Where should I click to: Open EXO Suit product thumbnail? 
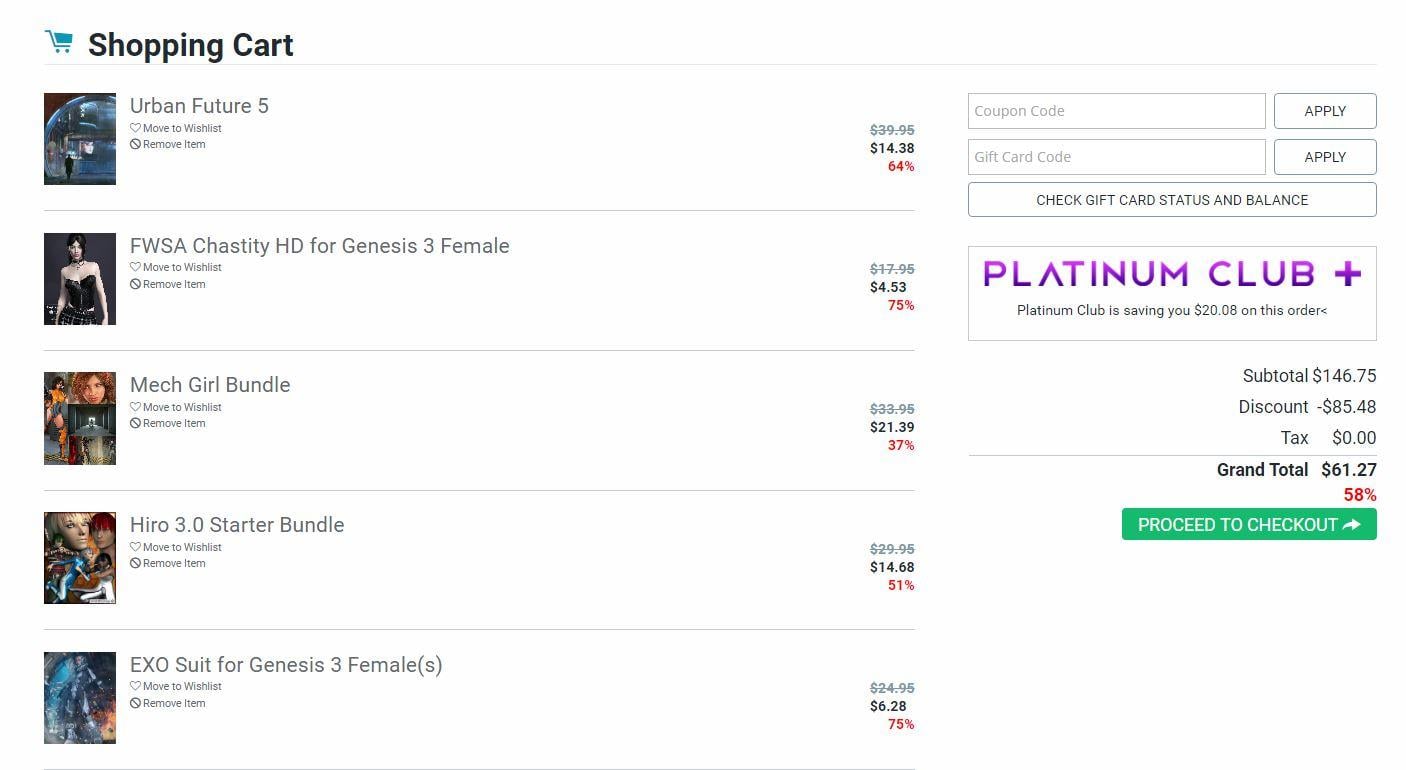pos(80,698)
